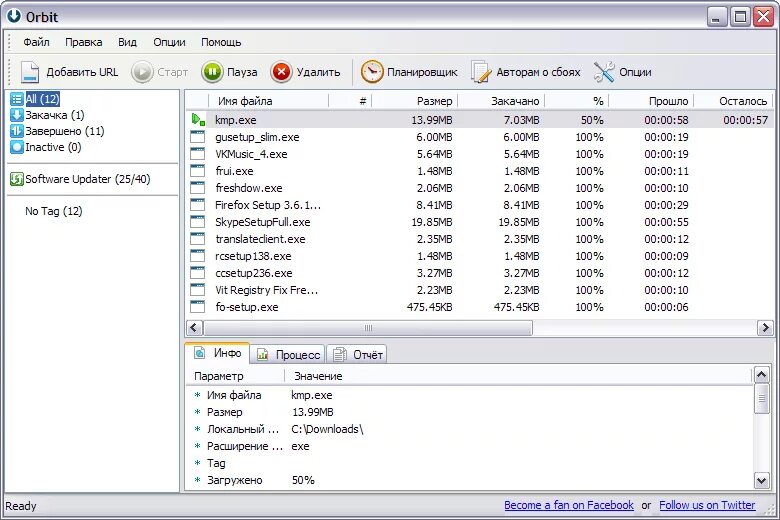
Task: Click the downloading status icon of kmp.exe
Action: click(x=198, y=120)
